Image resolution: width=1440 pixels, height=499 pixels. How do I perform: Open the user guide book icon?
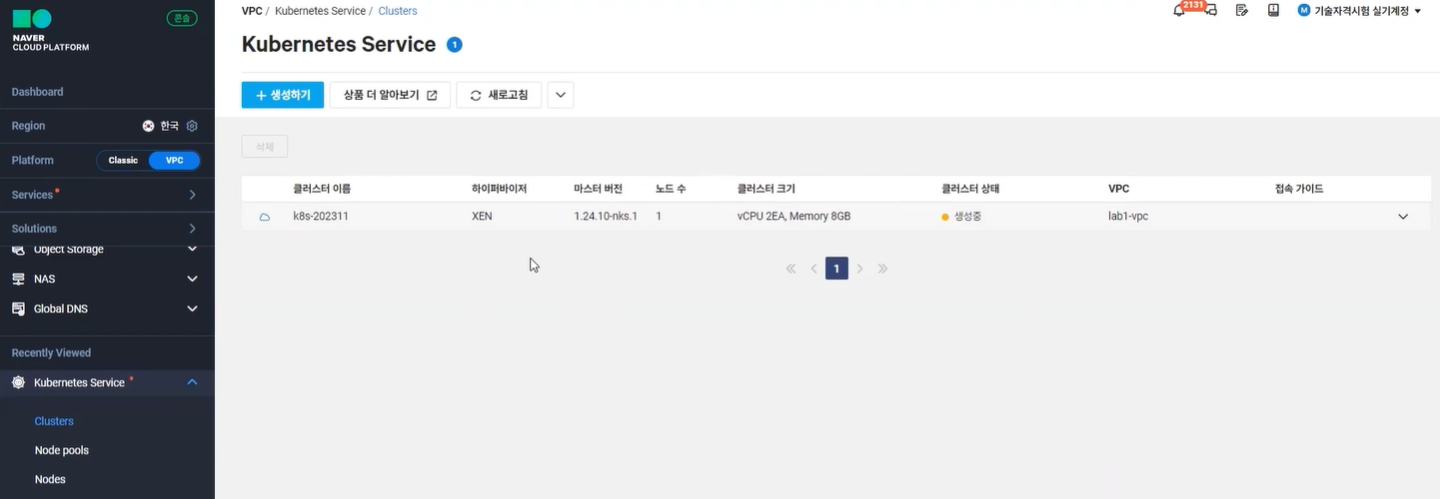(1273, 10)
